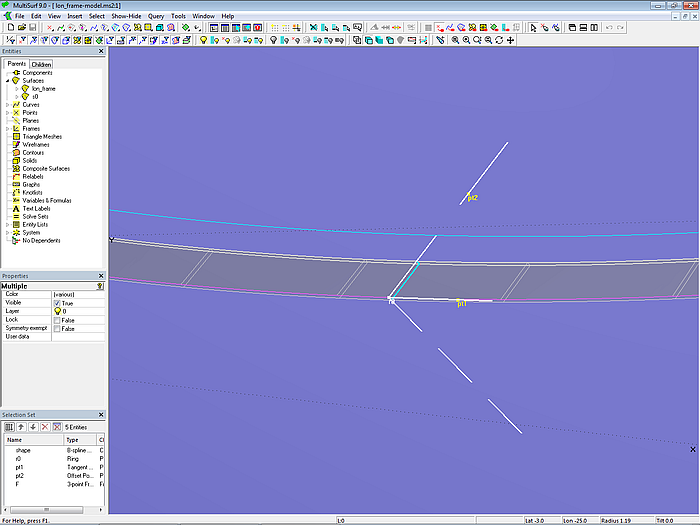Click the Save diskette icon
This screenshot has height=525, width=700.
tap(32, 28)
